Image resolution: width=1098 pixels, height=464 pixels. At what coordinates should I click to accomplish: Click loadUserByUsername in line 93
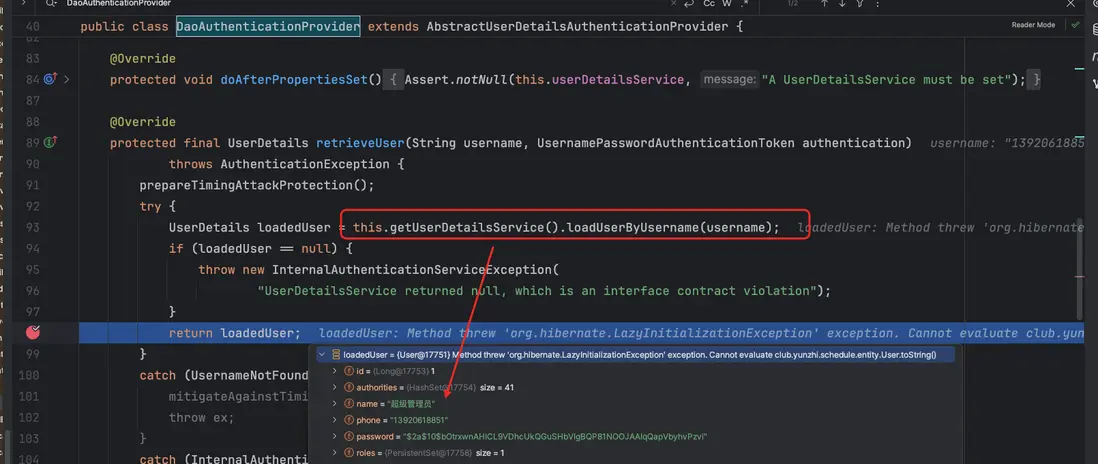coord(633,227)
